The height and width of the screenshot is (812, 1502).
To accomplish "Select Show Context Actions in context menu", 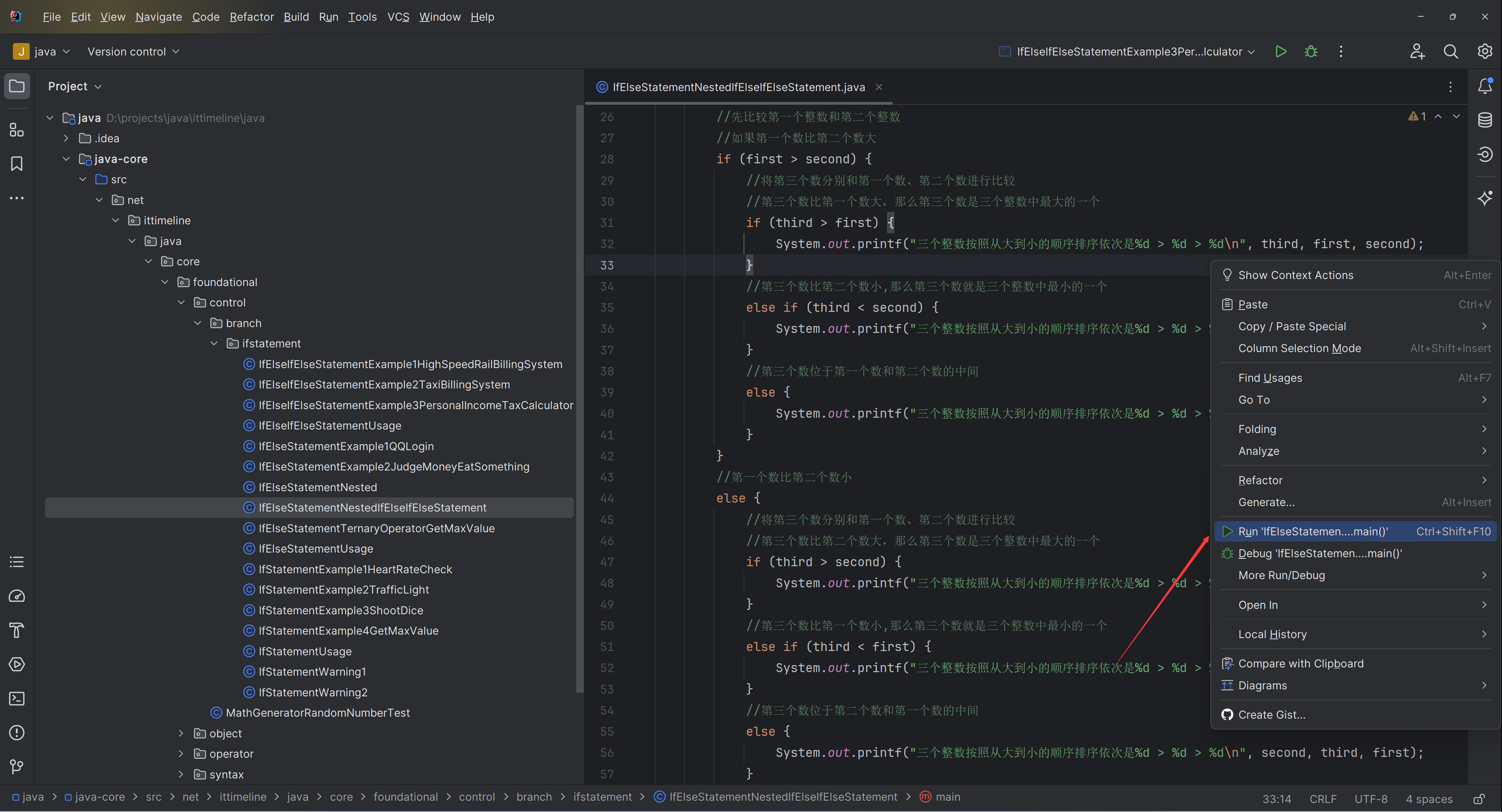I will (1356, 275).
